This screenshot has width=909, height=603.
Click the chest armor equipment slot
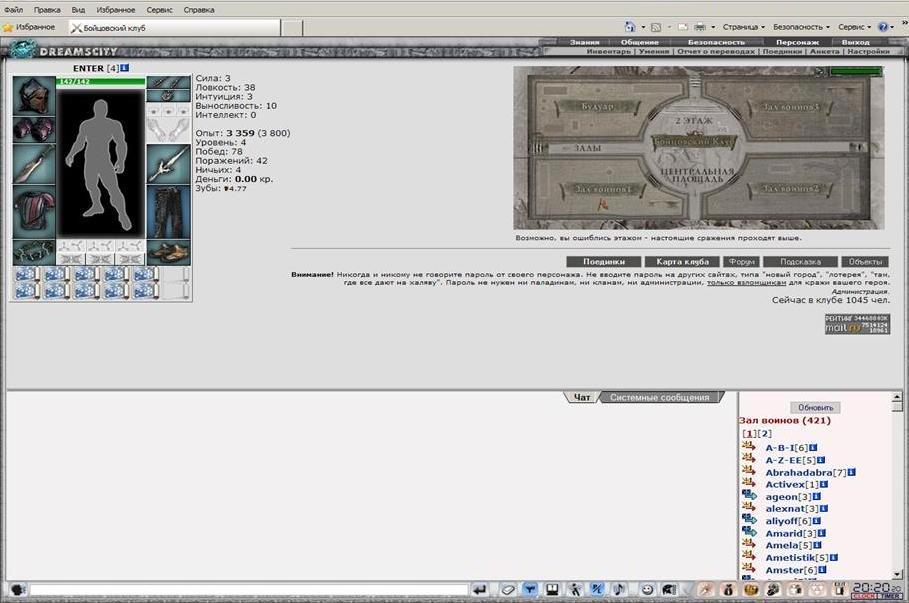34,212
